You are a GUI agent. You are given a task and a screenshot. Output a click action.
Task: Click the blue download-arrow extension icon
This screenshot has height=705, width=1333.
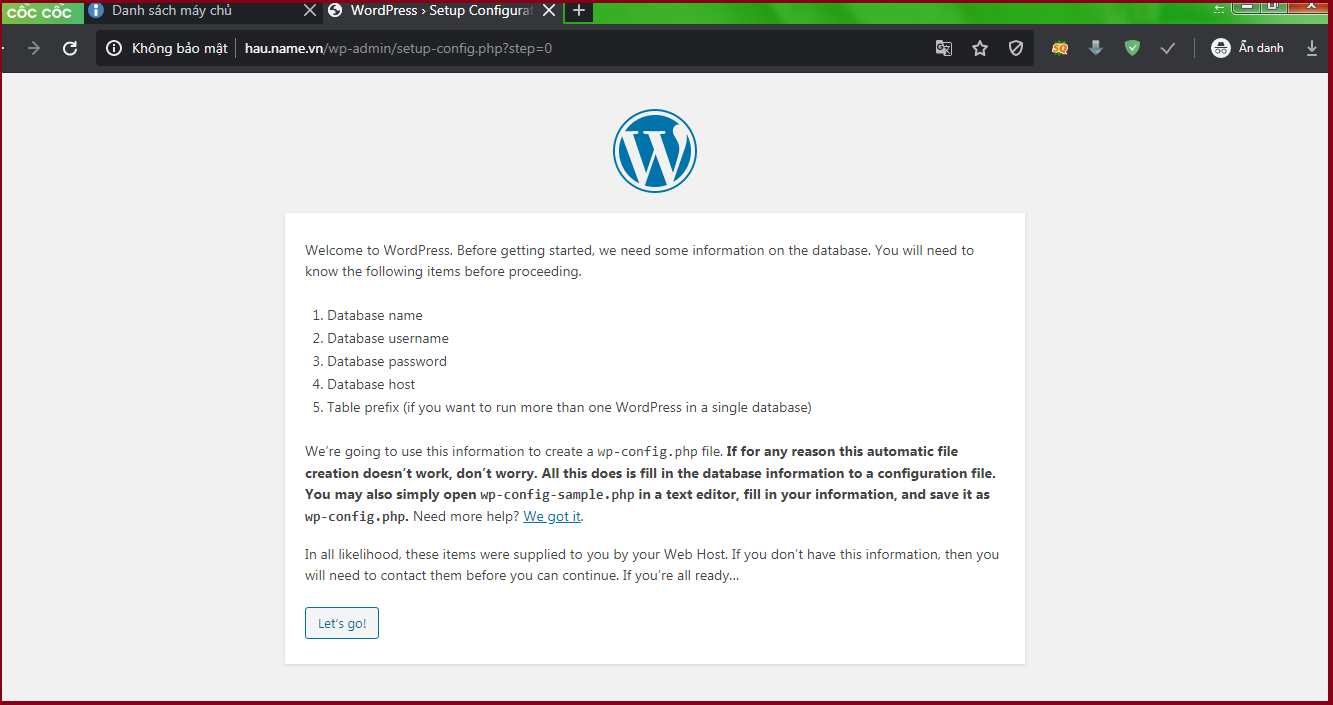pos(1096,48)
